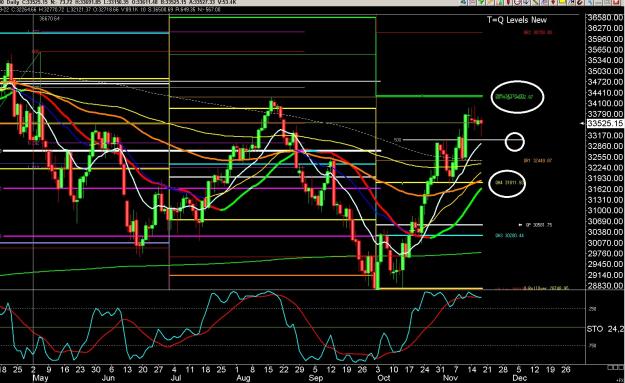The height and width of the screenshot is (383, 625).
Task: Click the 31310.00 price axis label
Action: tap(605, 200)
